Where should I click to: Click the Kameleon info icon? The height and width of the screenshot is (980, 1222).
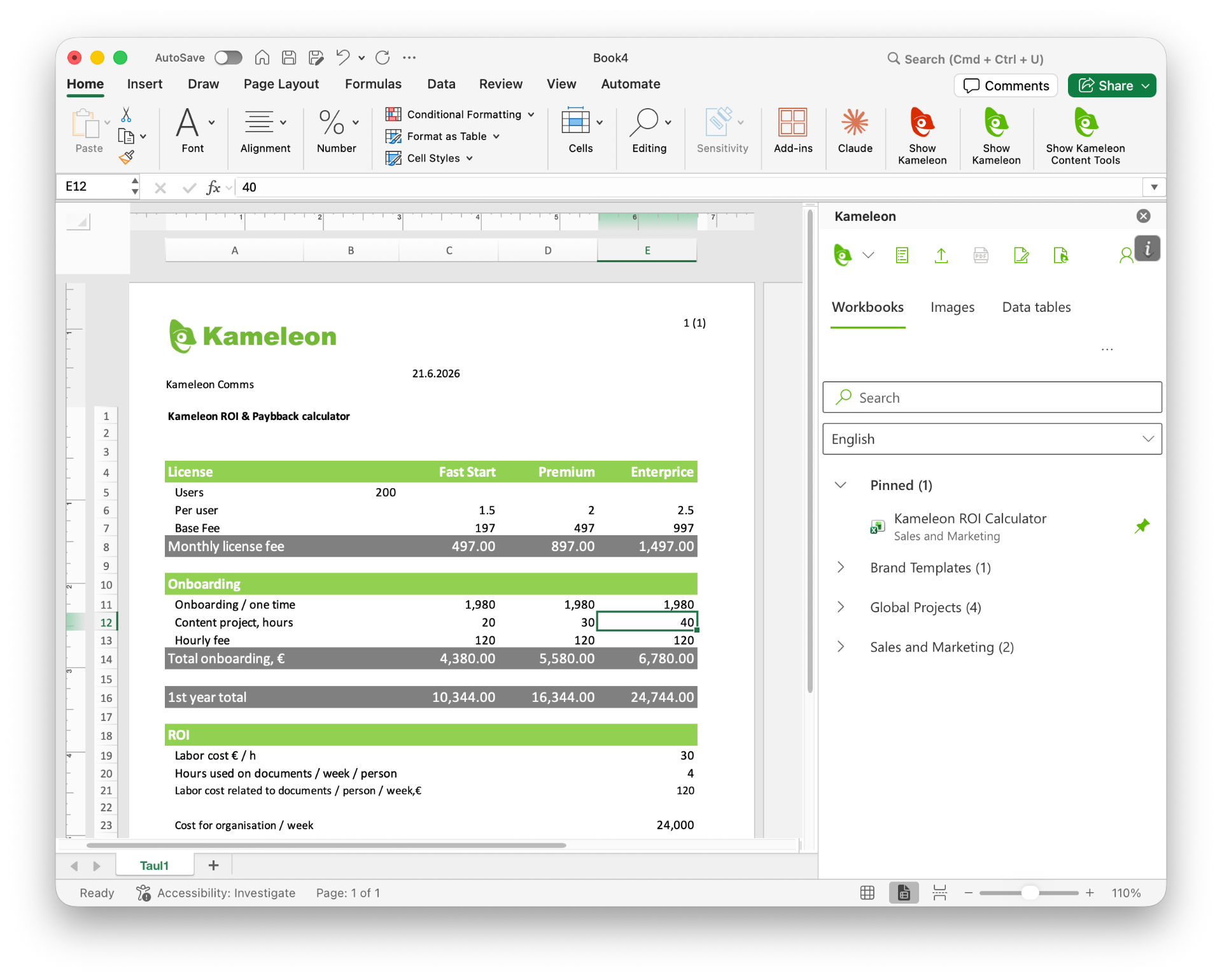[1148, 249]
